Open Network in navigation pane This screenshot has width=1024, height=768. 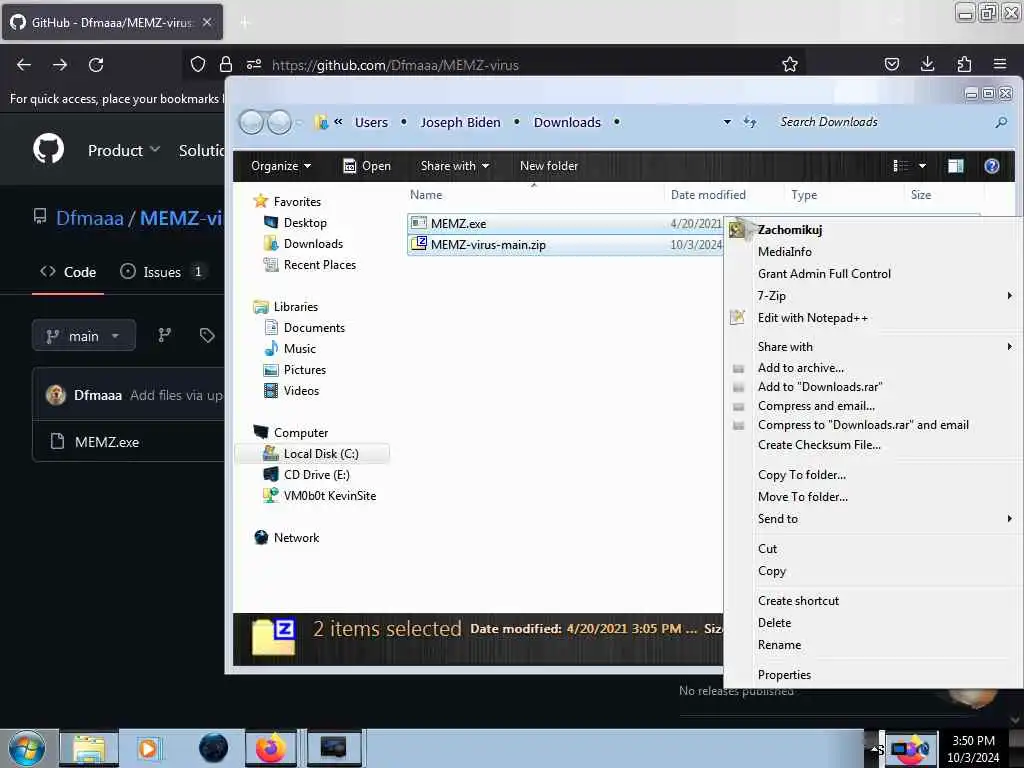296,537
